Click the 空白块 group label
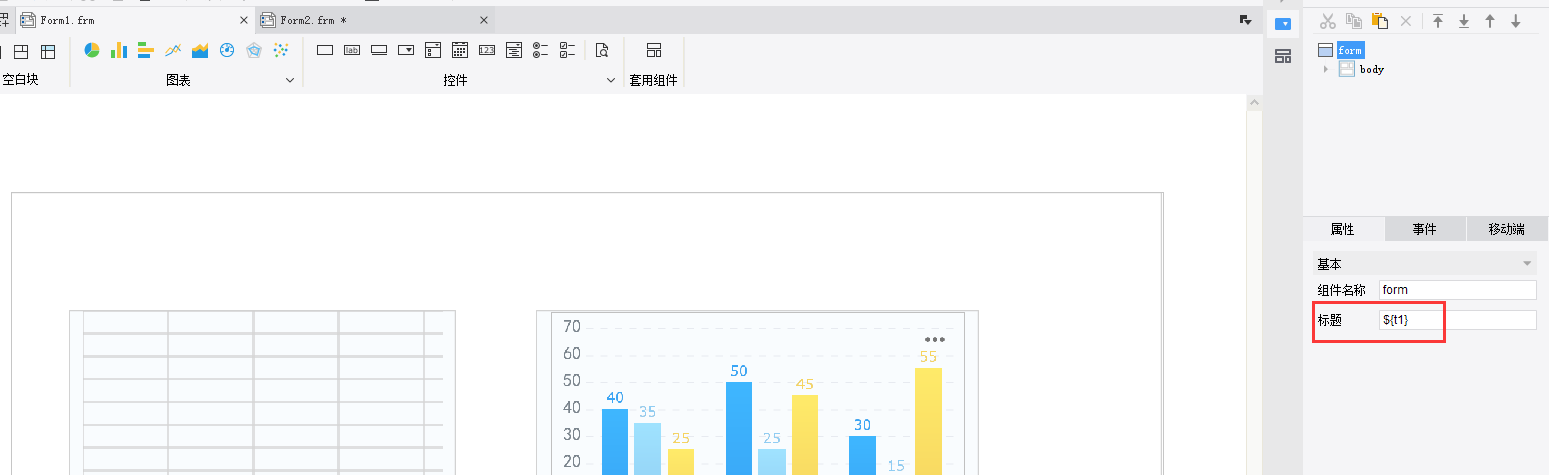 point(20,80)
